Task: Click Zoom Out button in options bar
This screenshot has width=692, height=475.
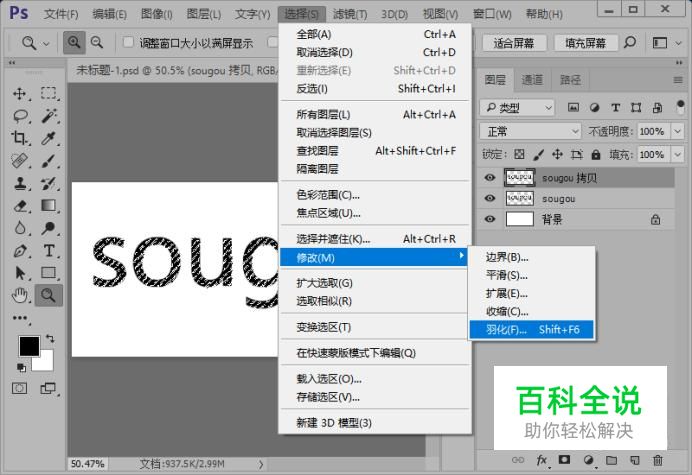Action: pyautogui.click(x=97, y=42)
